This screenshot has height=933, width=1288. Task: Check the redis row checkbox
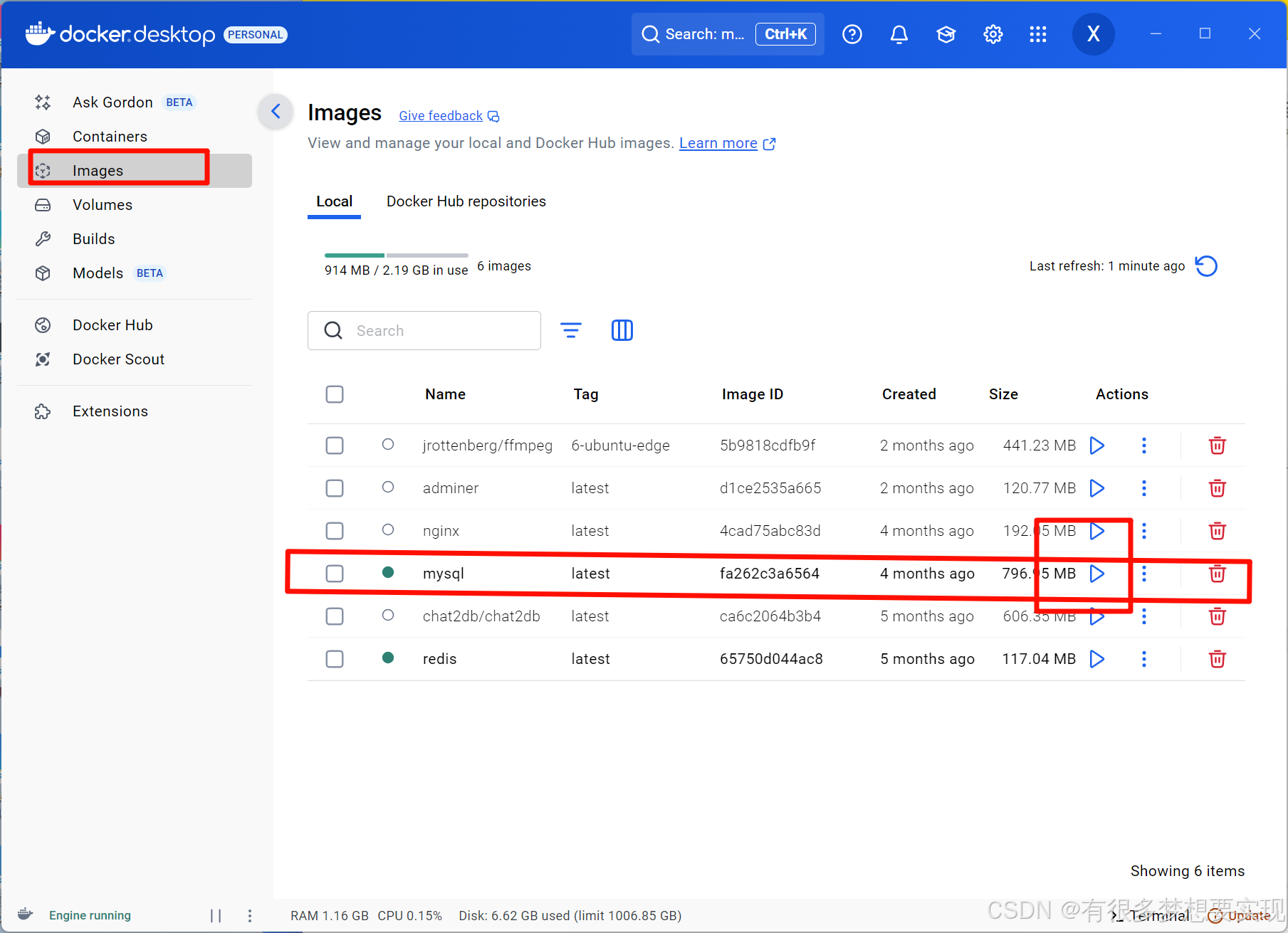[335, 659]
